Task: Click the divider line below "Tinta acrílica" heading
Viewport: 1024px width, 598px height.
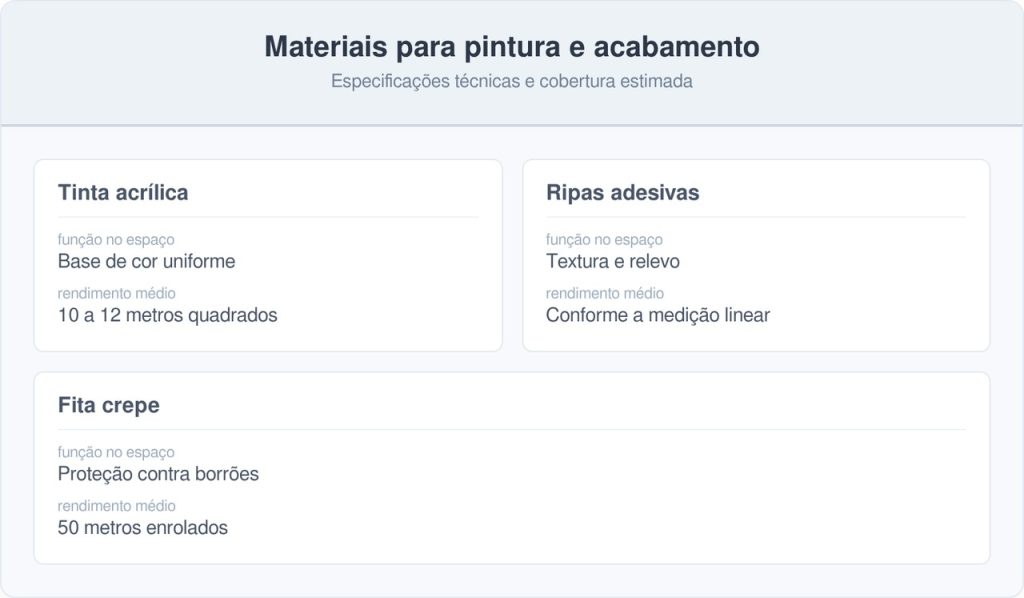Action: click(x=267, y=217)
